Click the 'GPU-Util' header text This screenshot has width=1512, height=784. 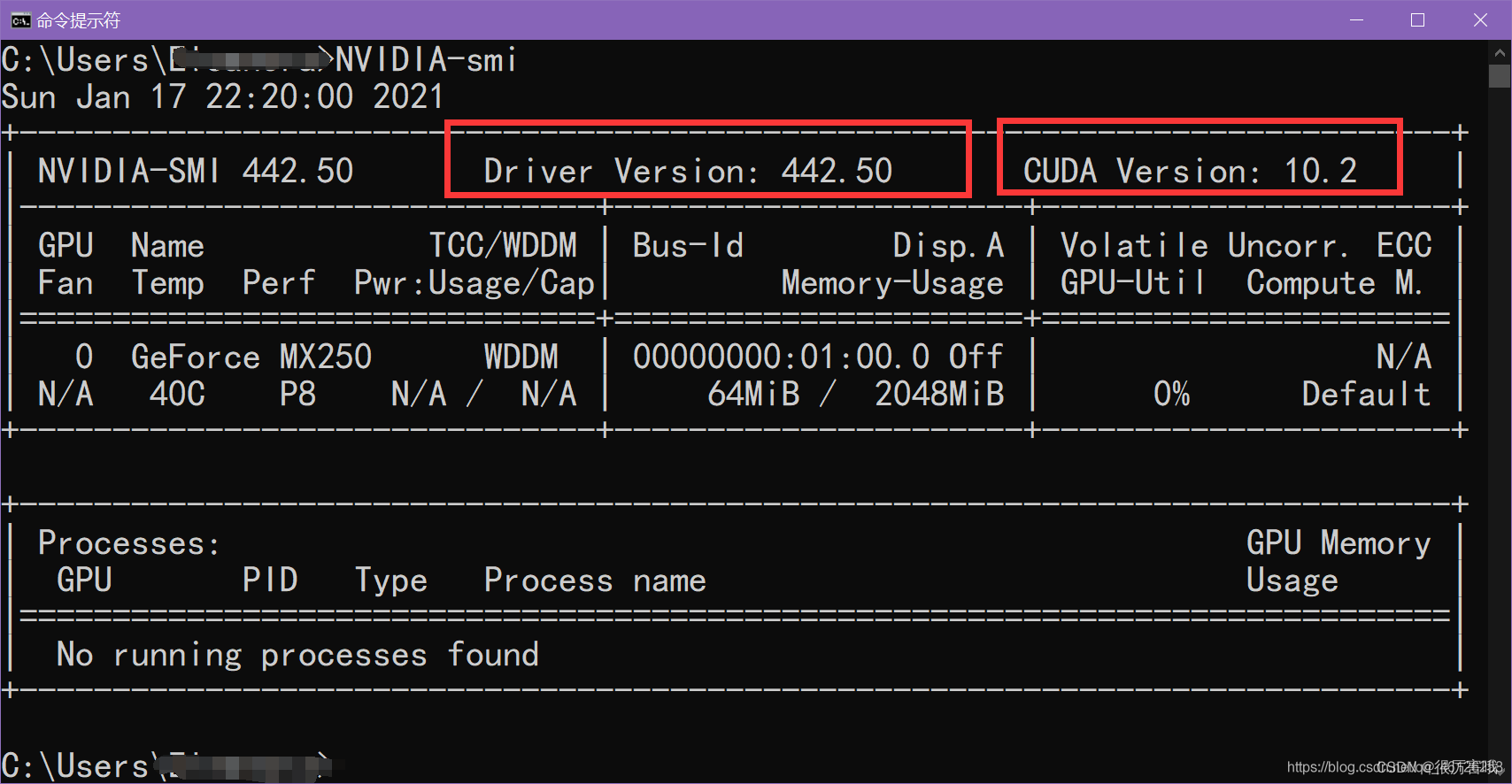1133,283
